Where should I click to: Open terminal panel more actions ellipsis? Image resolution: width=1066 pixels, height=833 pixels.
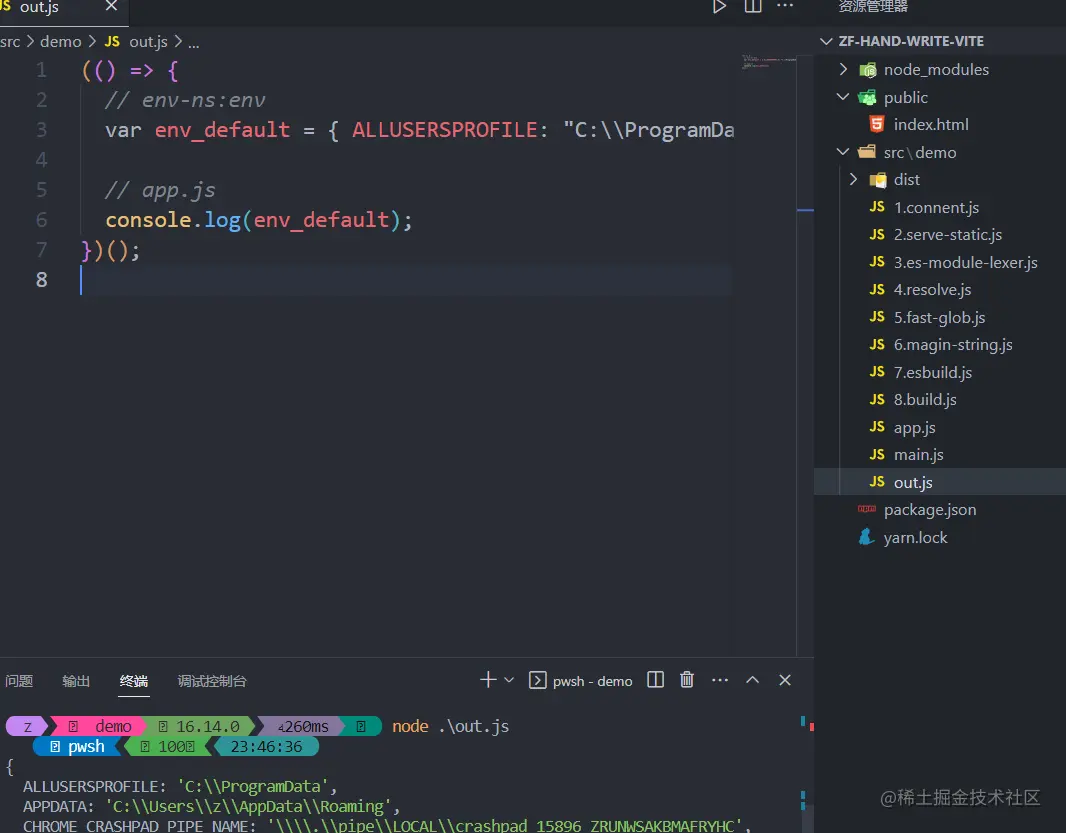(x=720, y=680)
